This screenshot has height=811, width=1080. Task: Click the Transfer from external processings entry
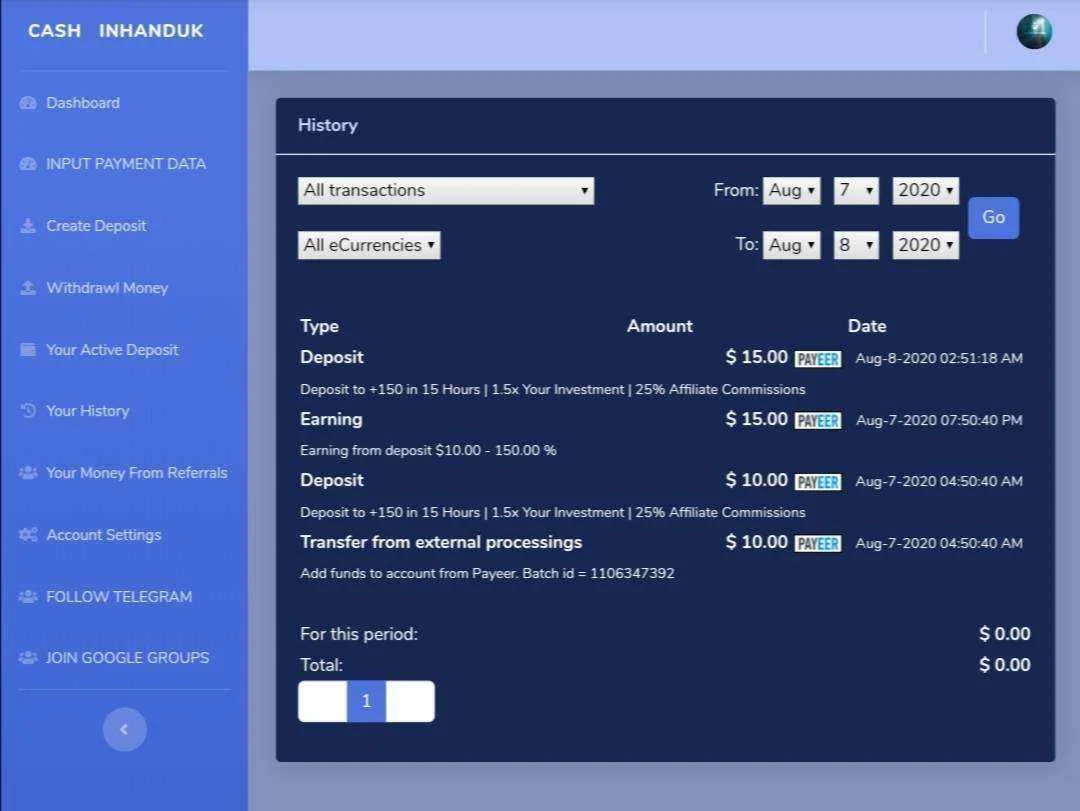(x=441, y=542)
